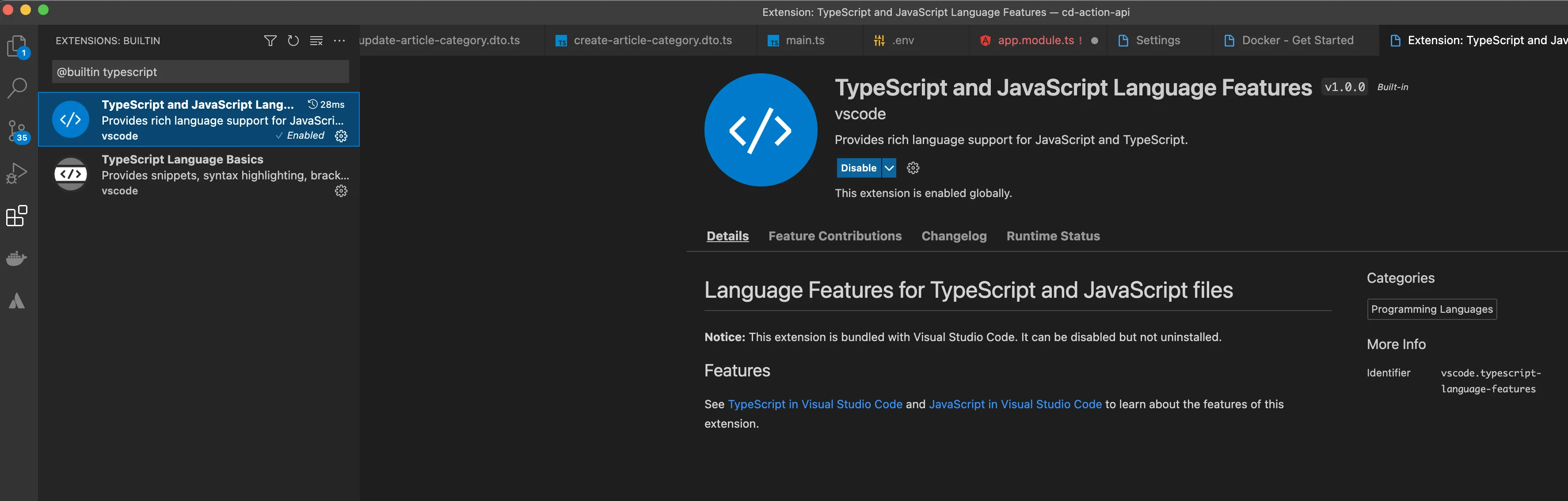
Task: Open the Search view icon
Action: (17, 87)
